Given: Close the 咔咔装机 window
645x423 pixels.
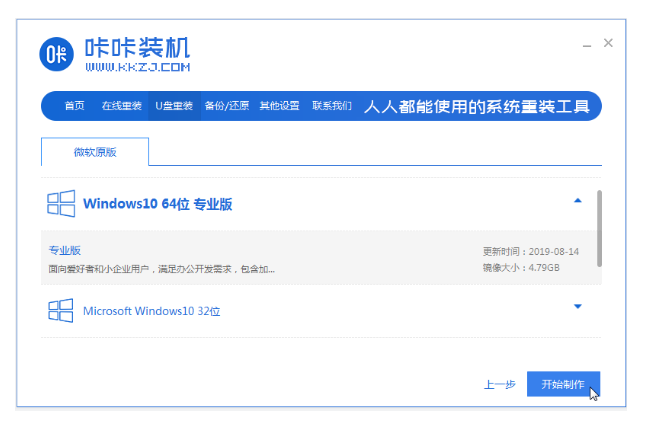Looking at the screenshot, I should click(608, 43).
